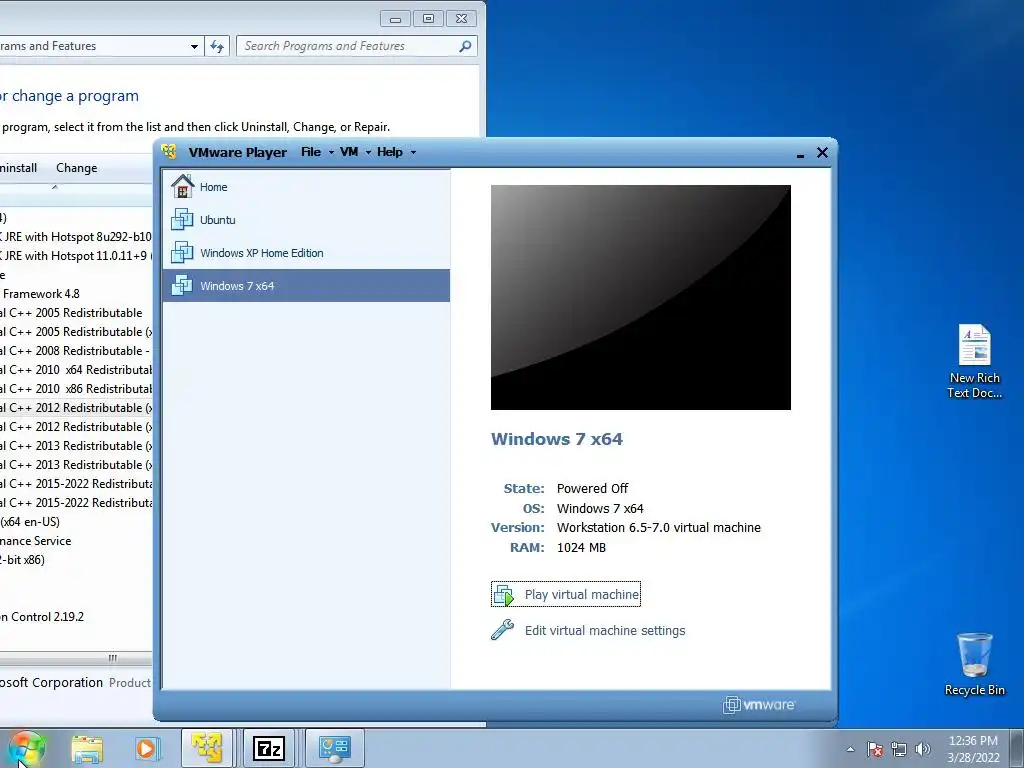The height and width of the screenshot is (768, 1024).
Task: Select Windows XP Home Edition in the list
Action: pyautogui.click(x=306, y=253)
